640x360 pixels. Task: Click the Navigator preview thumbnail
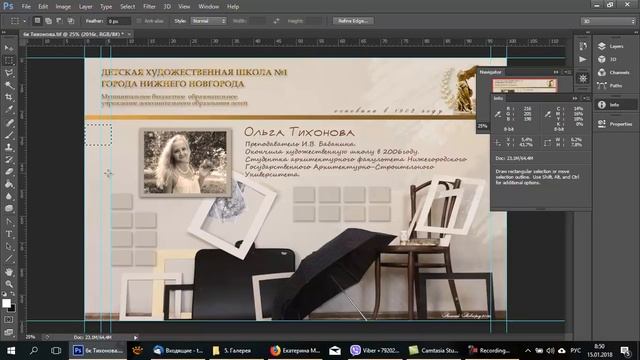click(x=524, y=85)
